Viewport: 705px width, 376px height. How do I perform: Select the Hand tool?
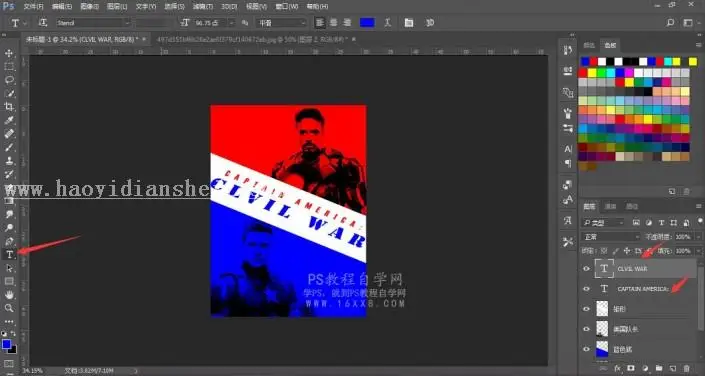click(x=9, y=295)
